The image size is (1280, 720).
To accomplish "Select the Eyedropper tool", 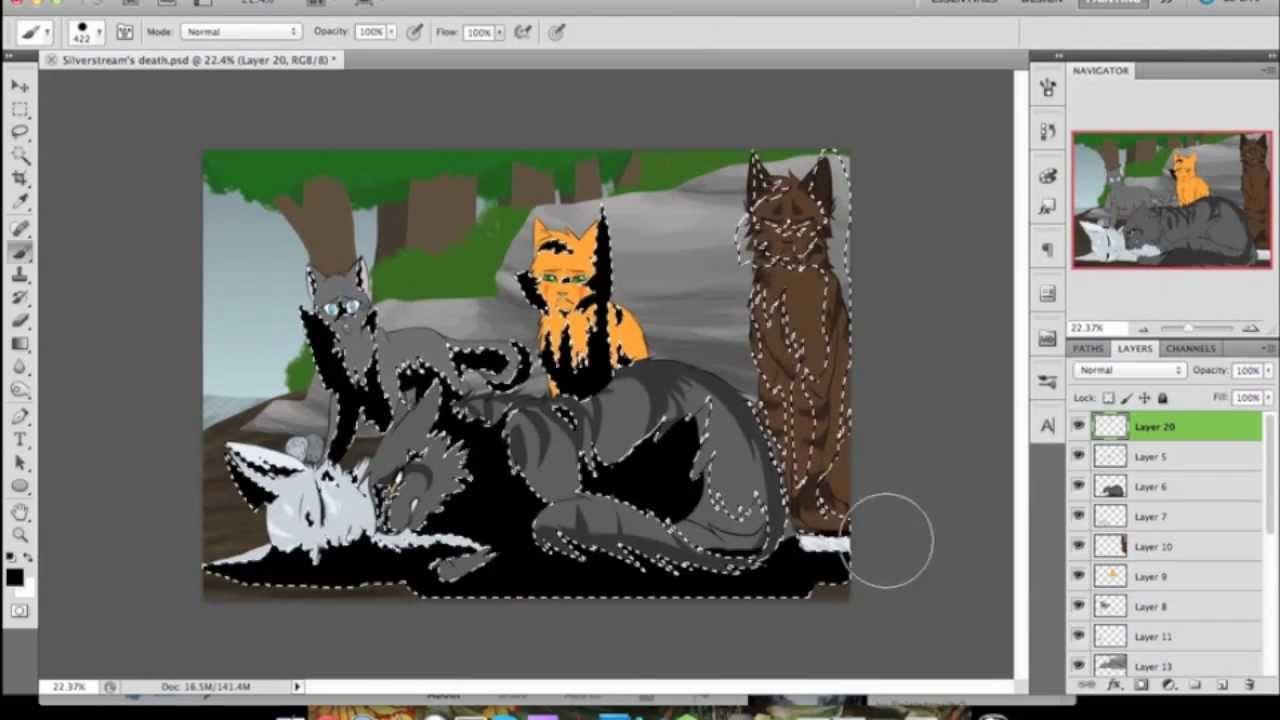I will click(20, 201).
